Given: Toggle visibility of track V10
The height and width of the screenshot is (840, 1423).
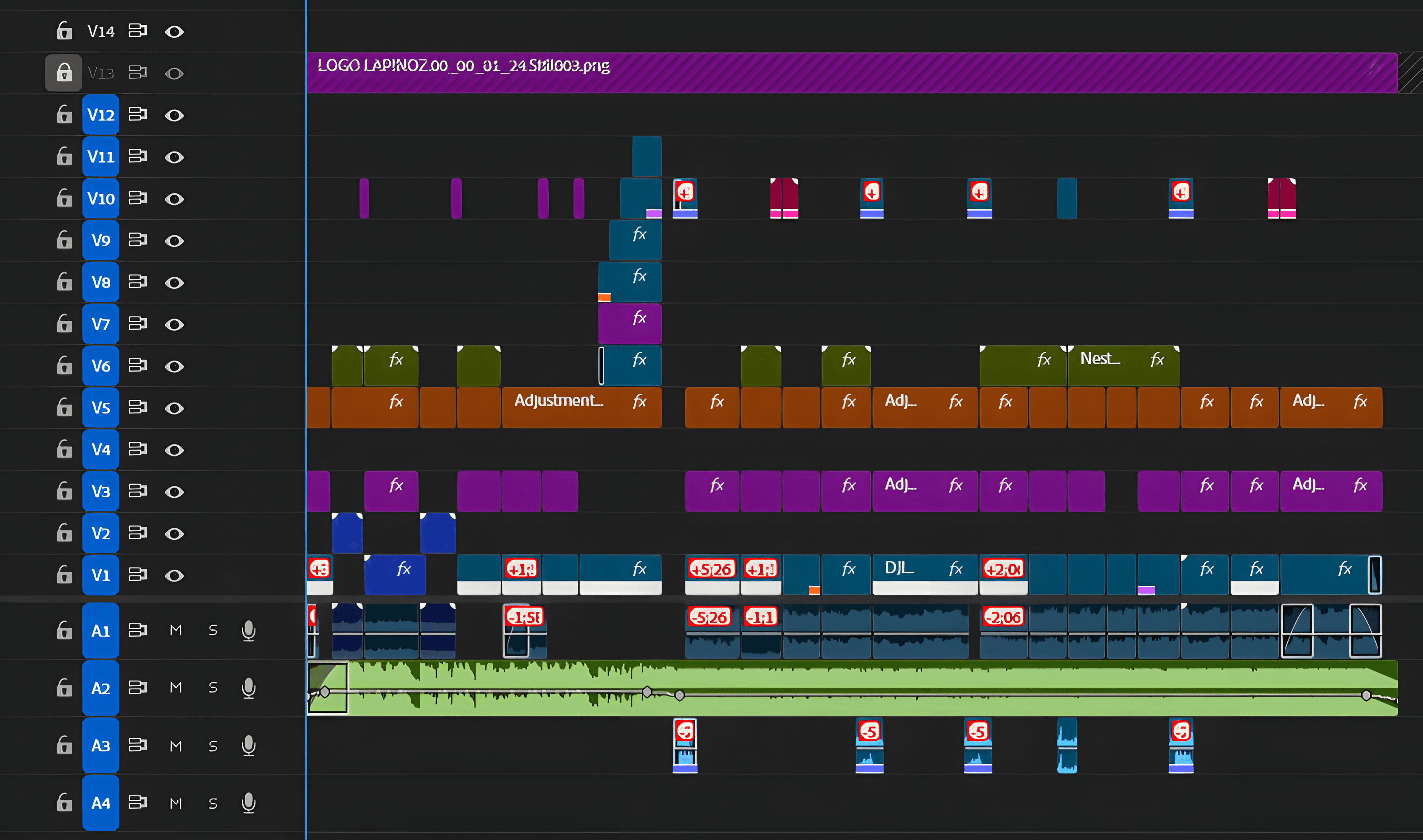Looking at the screenshot, I should [x=174, y=199].
